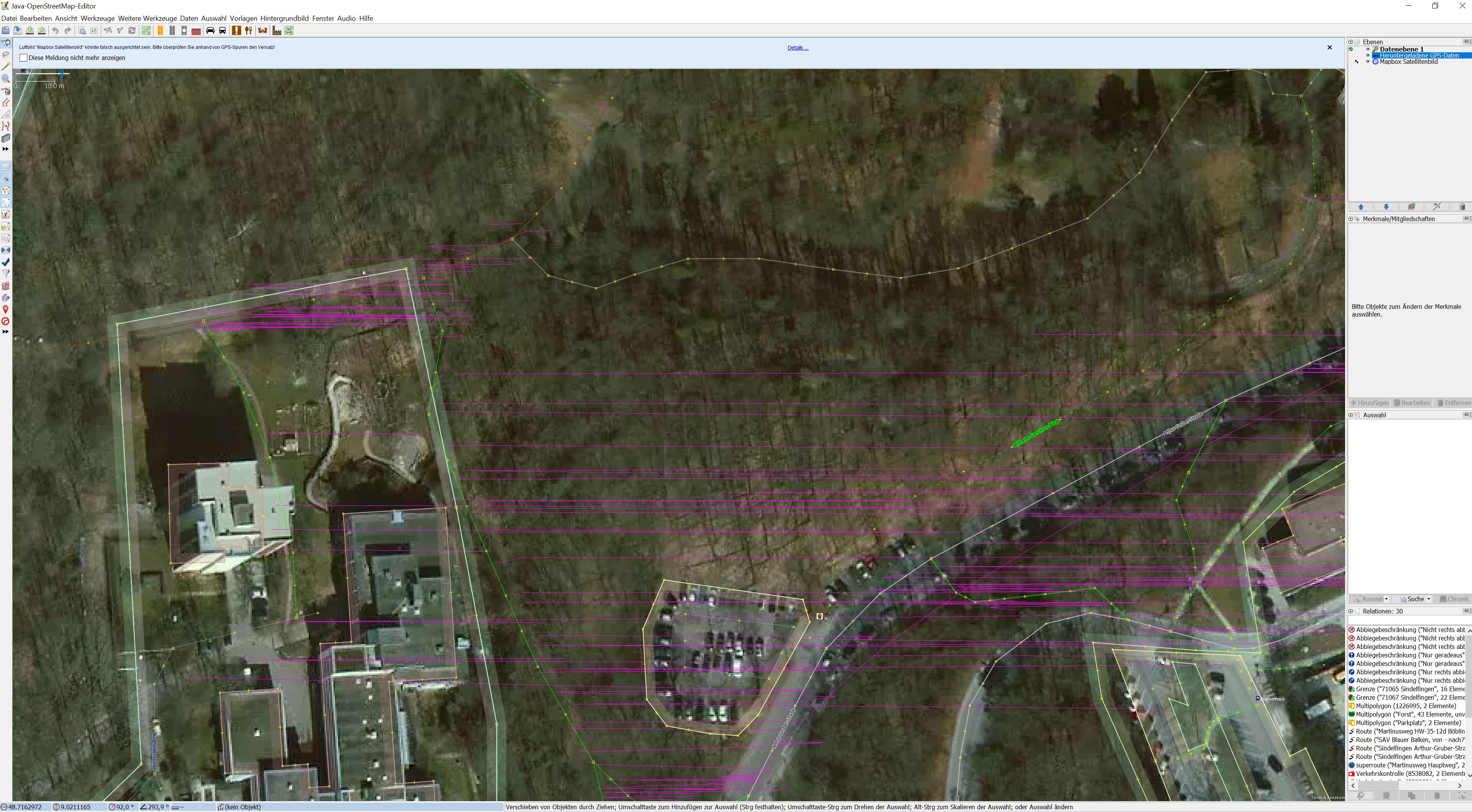Collapse the Ebenen panel
1472x812 pixels.
pos(1351,42)
